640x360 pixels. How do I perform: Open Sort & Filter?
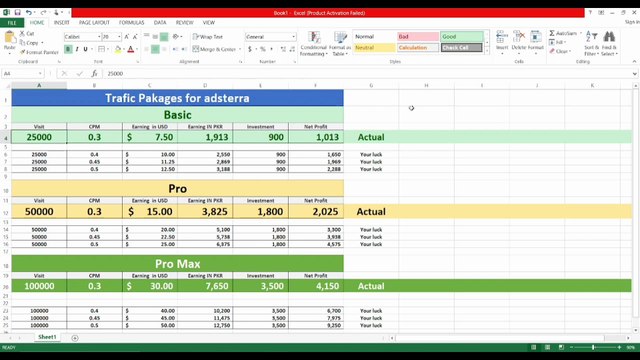point(591,43)
